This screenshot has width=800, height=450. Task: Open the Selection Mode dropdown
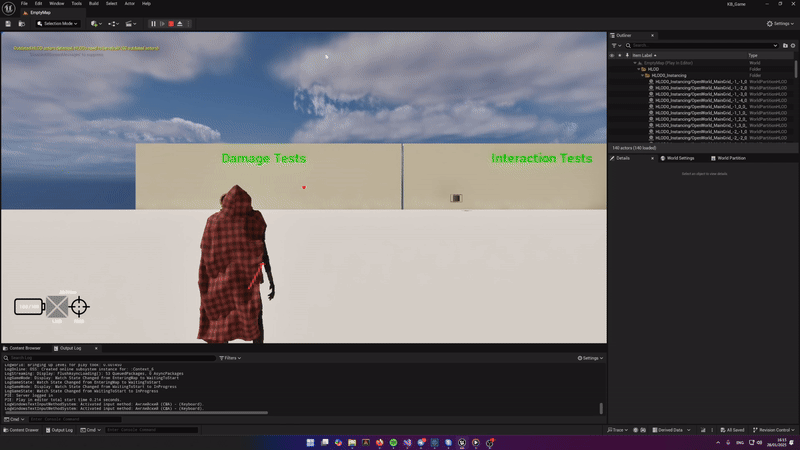coord(58,23)
